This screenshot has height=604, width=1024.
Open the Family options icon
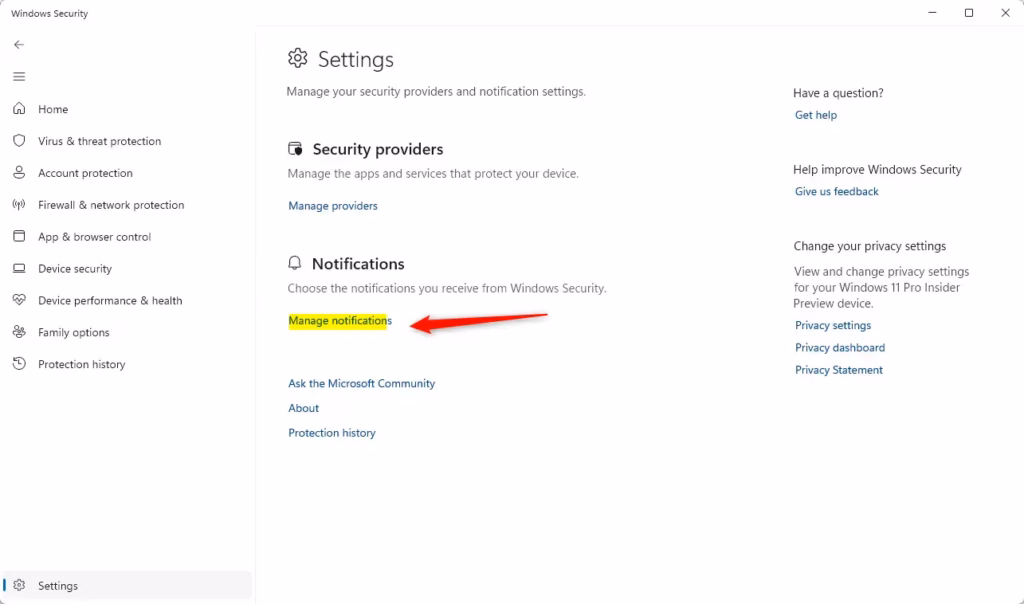pos(19,332)
